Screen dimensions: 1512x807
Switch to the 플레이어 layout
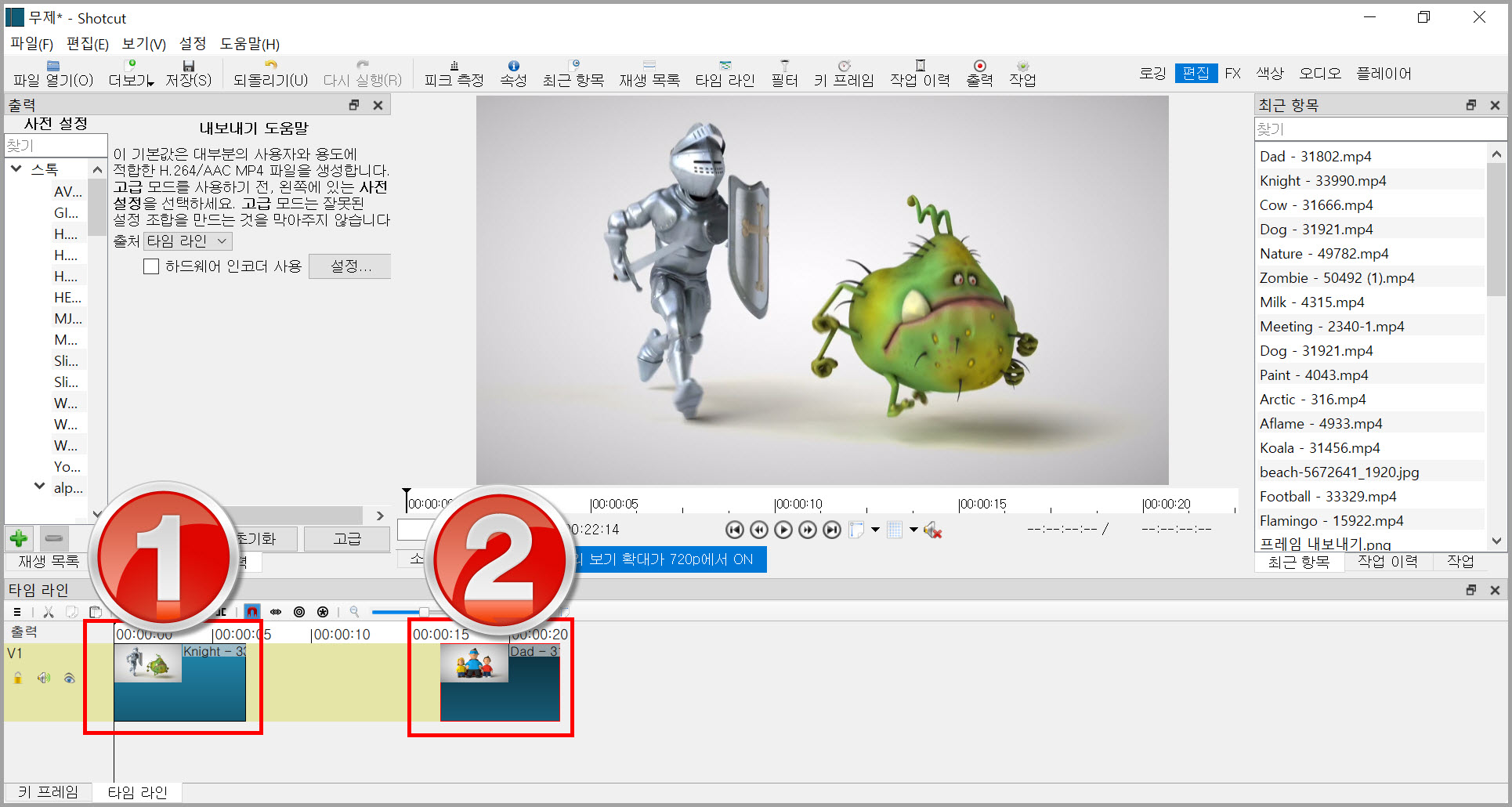pyautogui.click(x=1384, y=74)
